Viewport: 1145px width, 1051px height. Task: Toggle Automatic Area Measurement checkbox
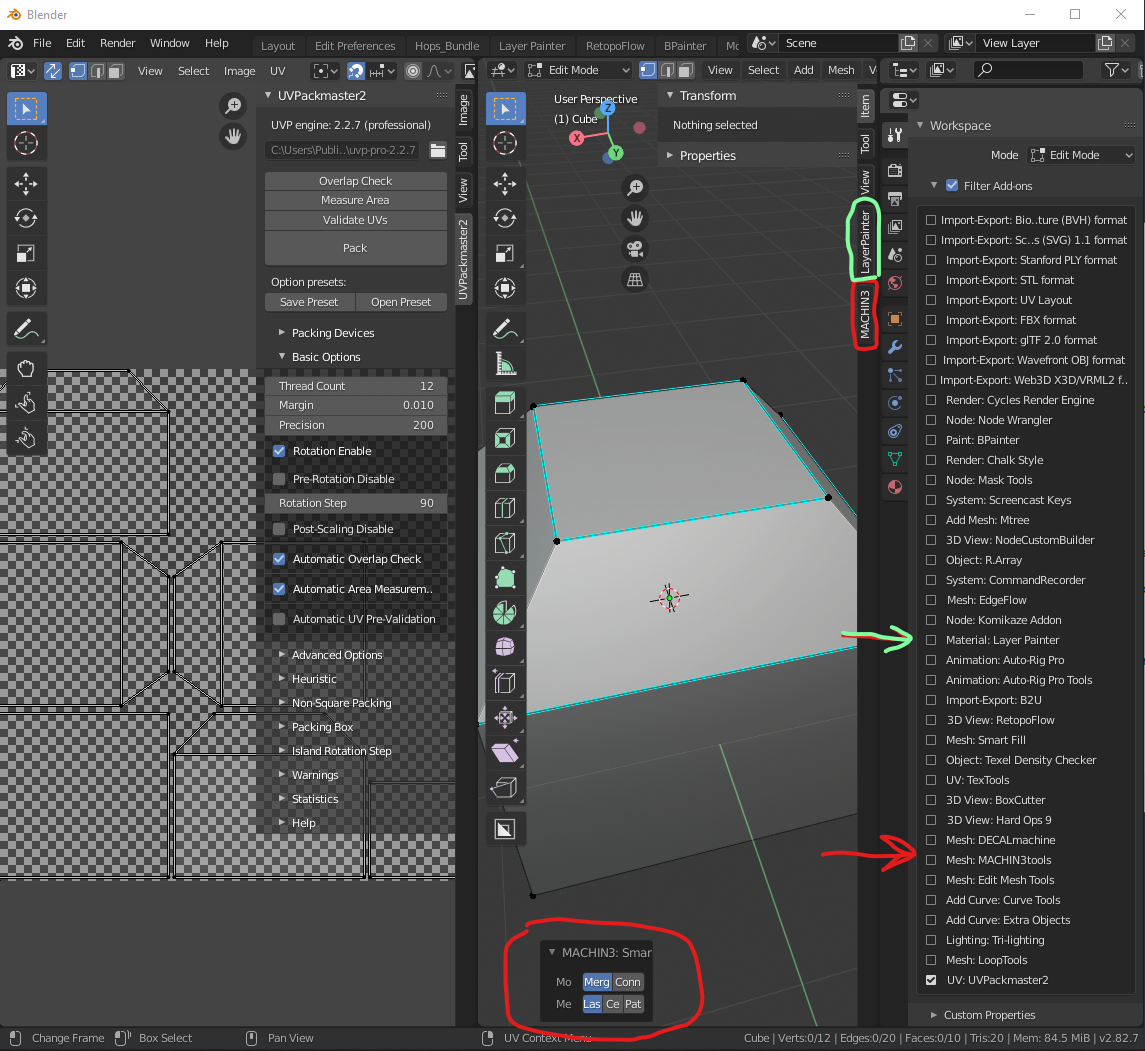click(x=279, y=589)
